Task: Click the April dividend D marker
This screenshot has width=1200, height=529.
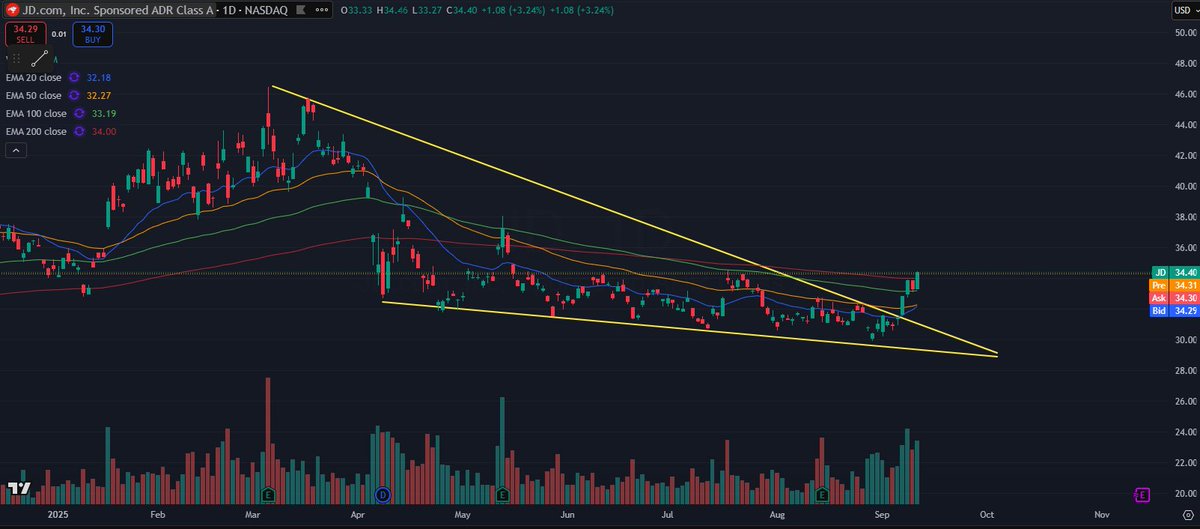Action: (x=383, y=494)
